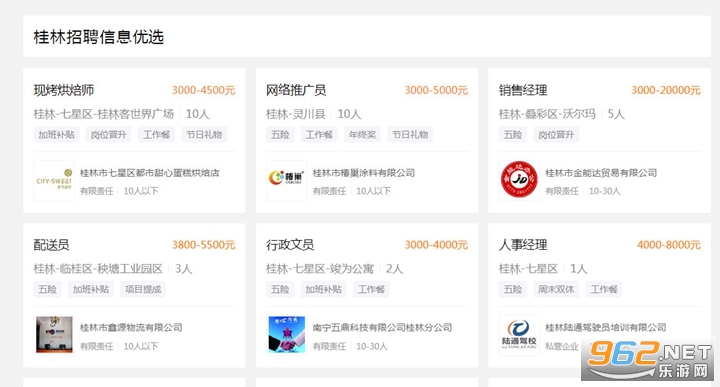Click the 加班补贴 tag under 现烤烘焙师
This screenshot has width=720, height=387.
[x=56, y=135]
